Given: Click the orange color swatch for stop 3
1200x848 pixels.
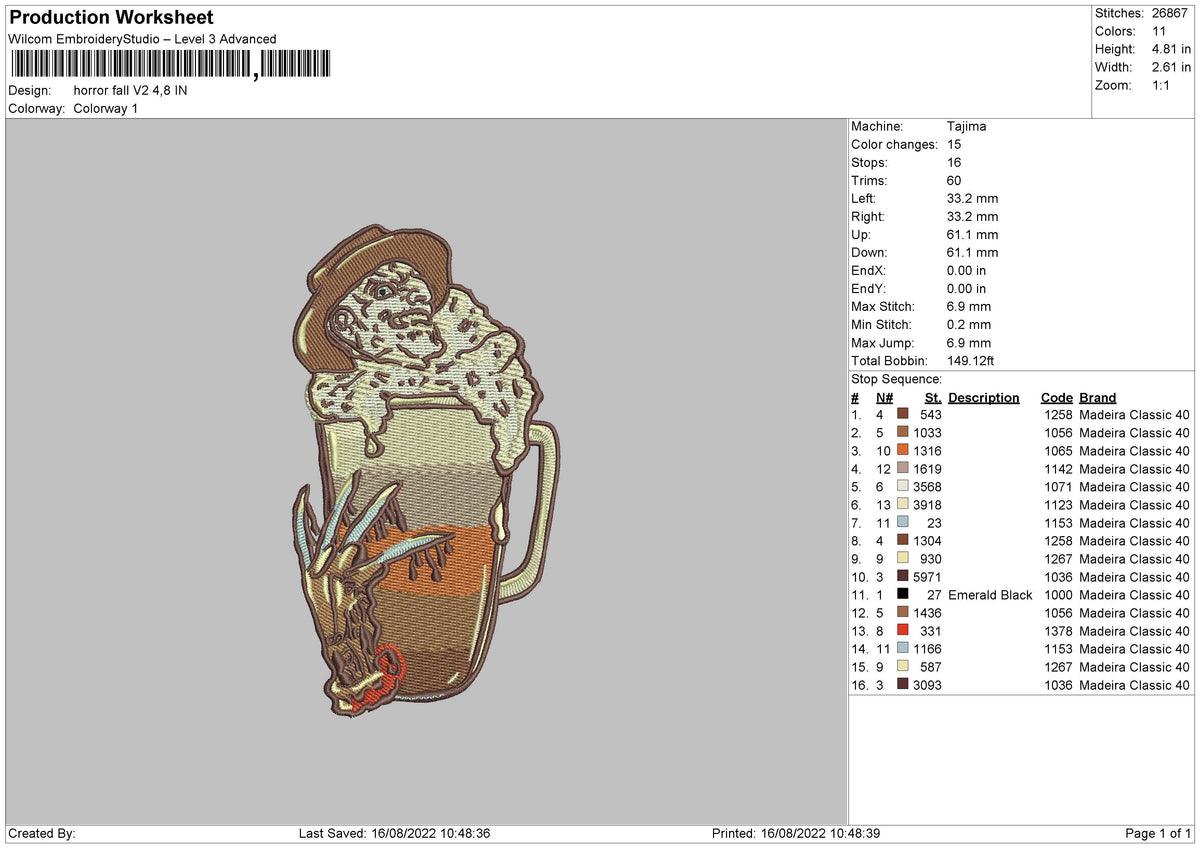Looking at the screenshot, I should pos(905,451).
